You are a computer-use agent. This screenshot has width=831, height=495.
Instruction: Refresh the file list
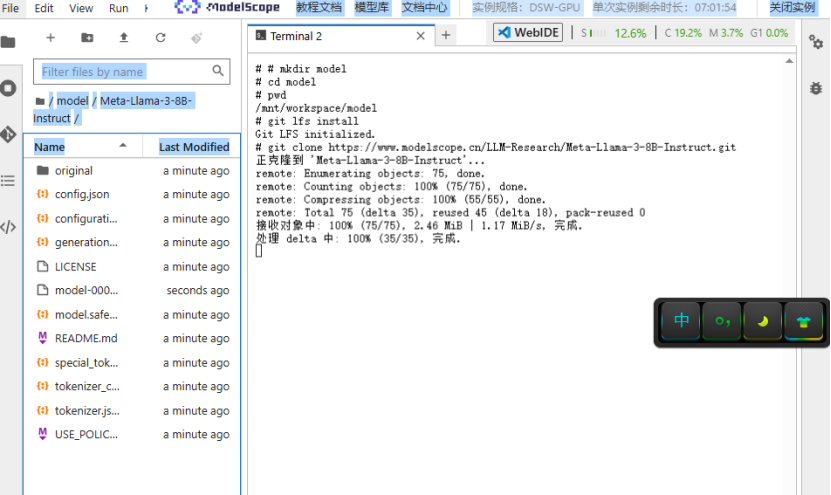coord(160,38)
